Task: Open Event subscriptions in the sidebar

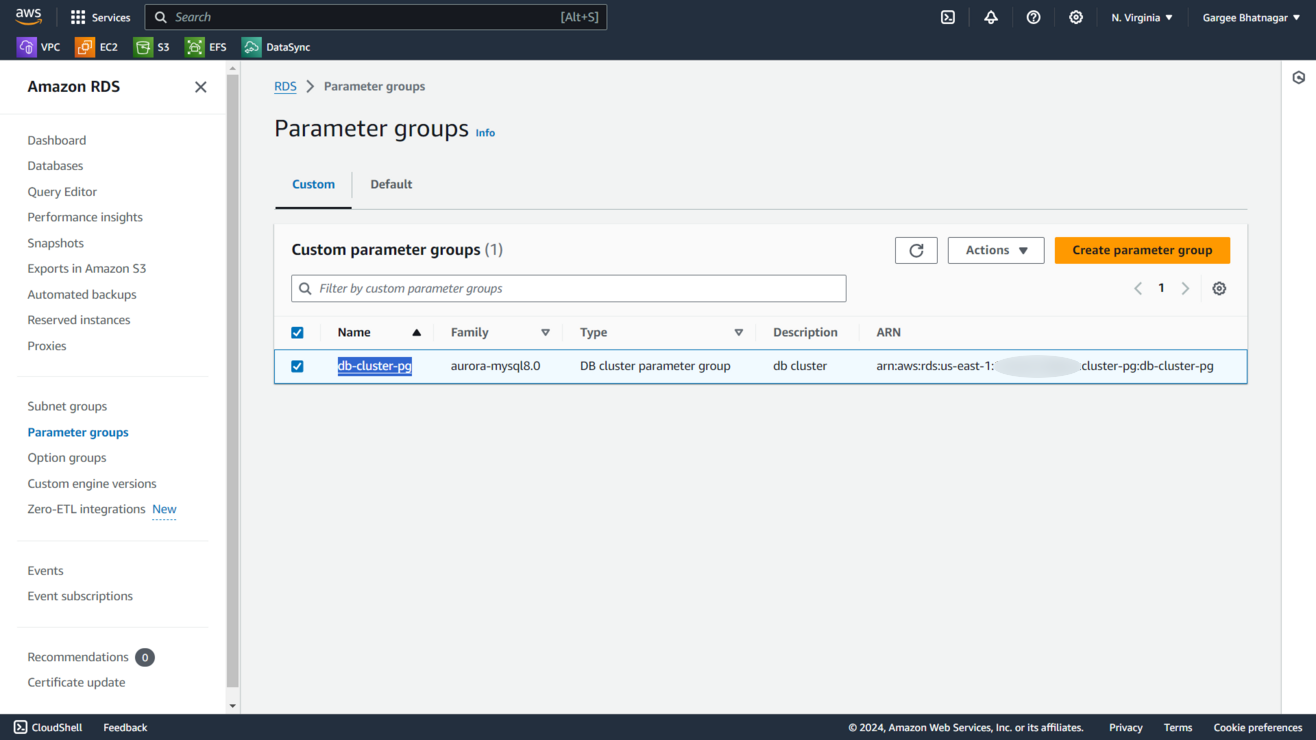Action: tap(80, 596)
